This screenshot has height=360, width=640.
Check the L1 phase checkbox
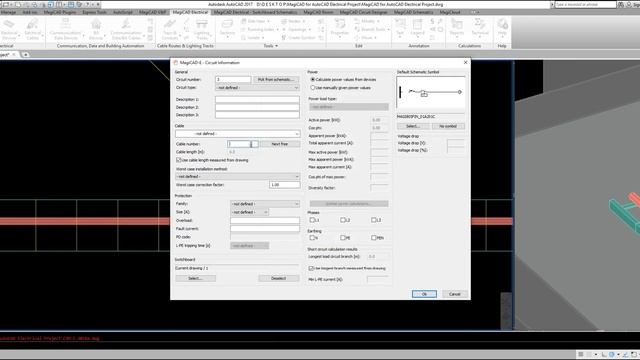point(312,220)
